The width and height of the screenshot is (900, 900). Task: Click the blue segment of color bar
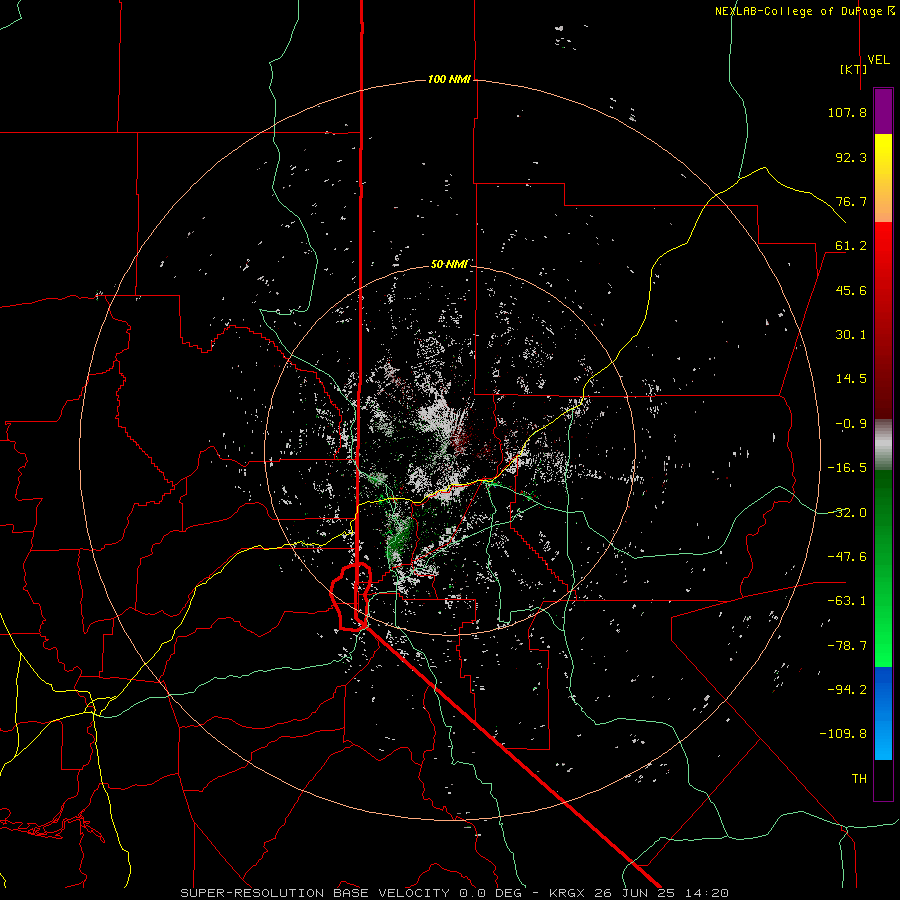point(883,713)
